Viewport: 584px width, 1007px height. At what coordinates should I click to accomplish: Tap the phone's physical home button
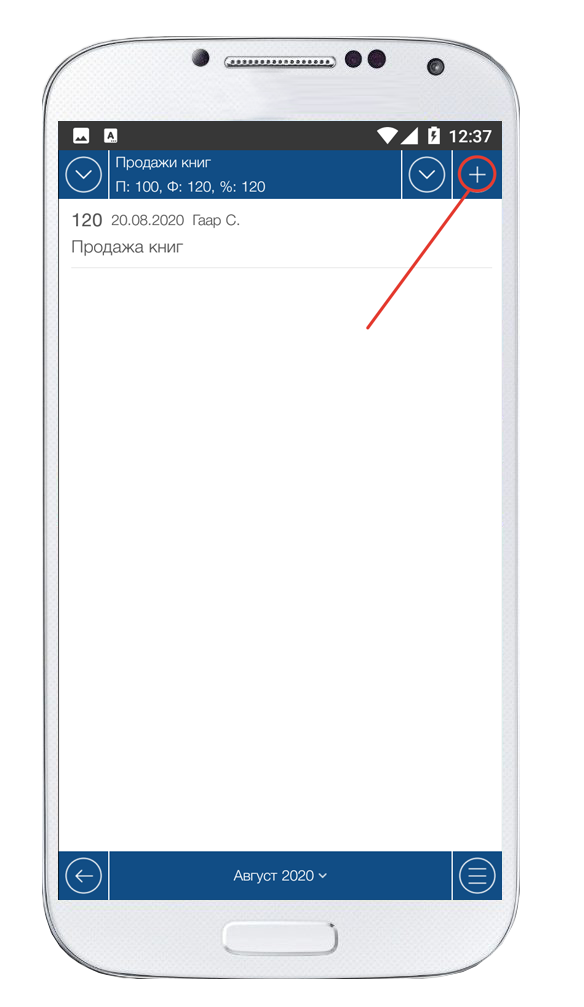pos(280,940)
